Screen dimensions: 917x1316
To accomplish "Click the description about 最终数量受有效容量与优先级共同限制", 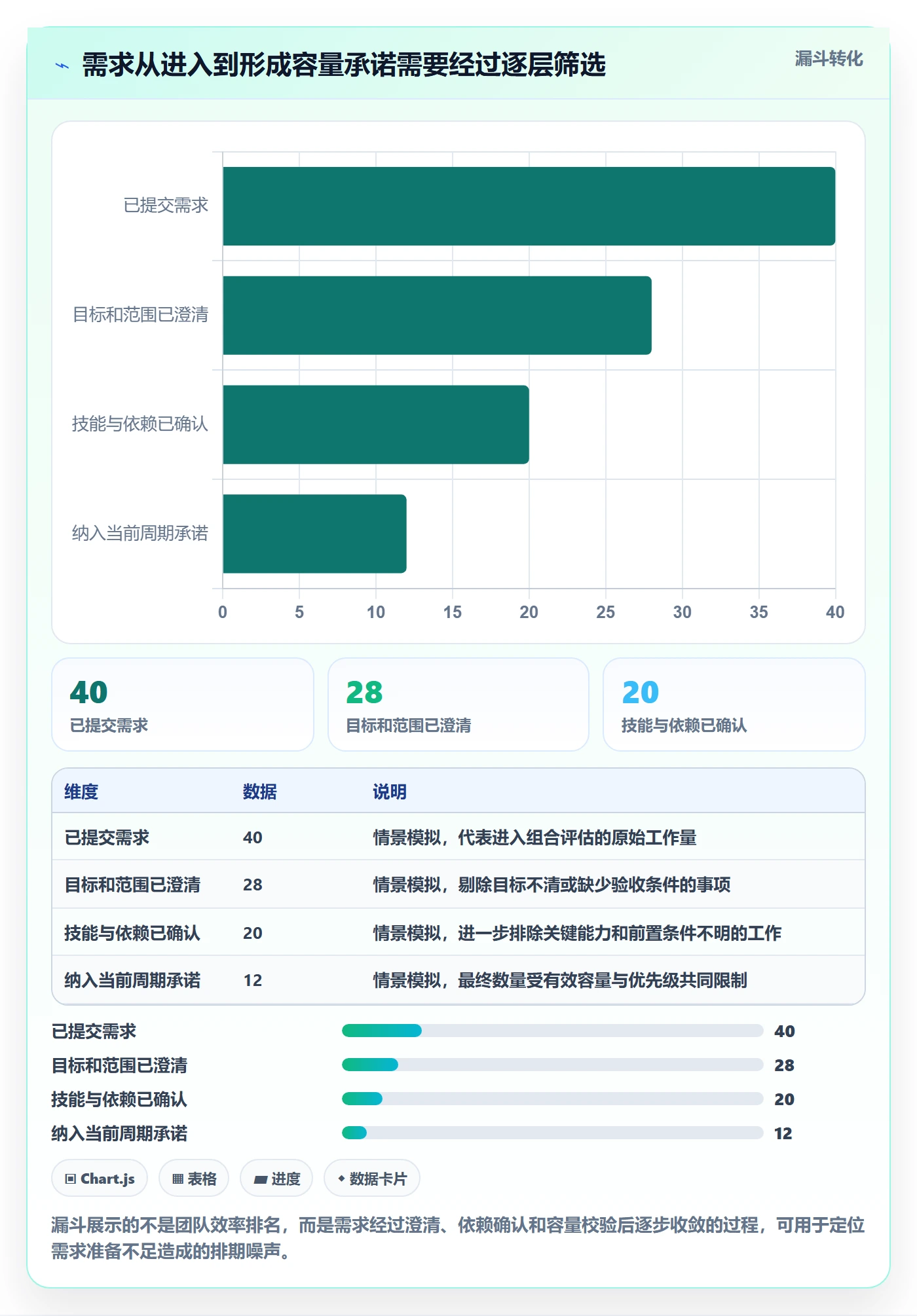I will coord(560,980).
